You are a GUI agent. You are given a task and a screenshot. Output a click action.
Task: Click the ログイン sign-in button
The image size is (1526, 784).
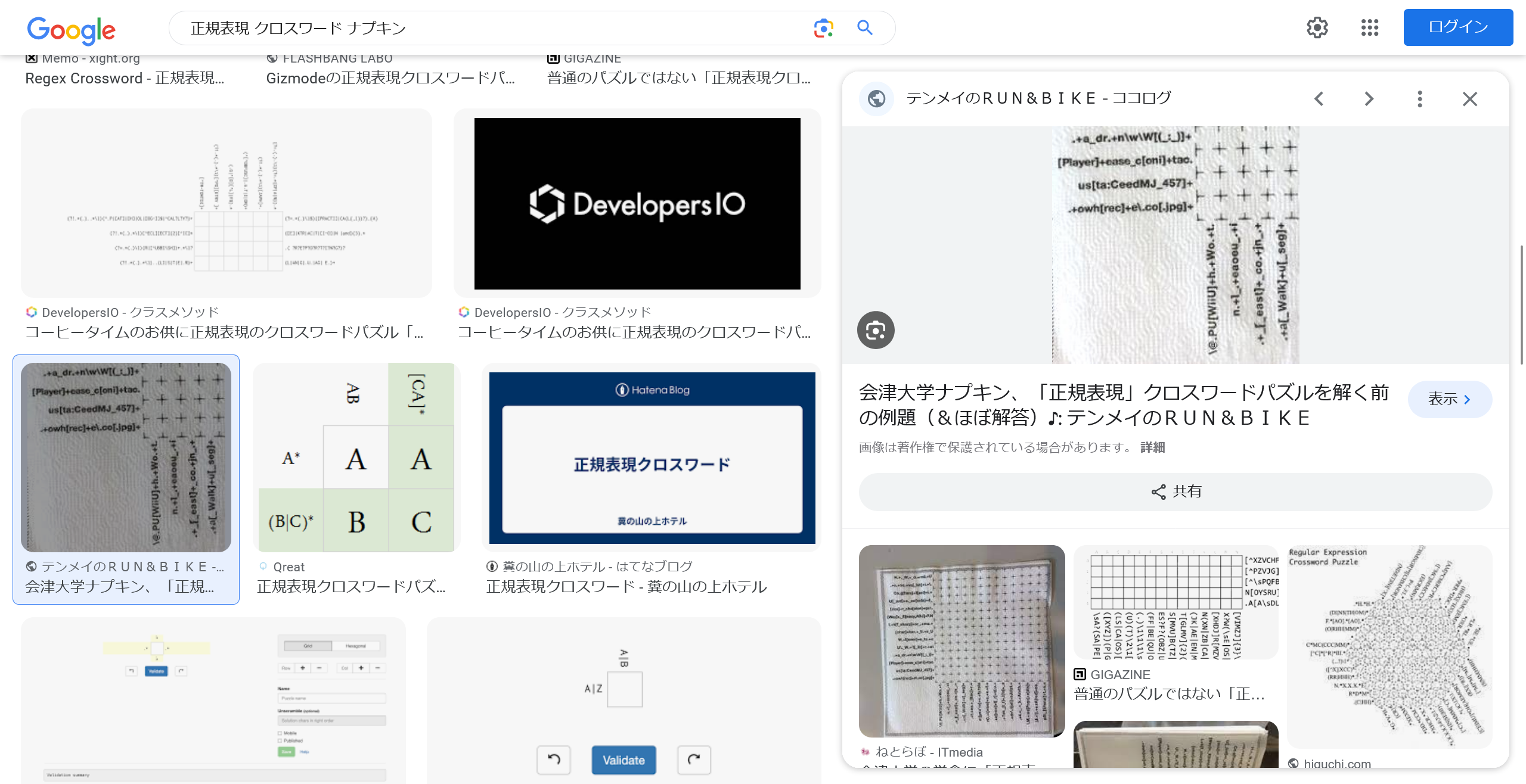pos(1457,27)
